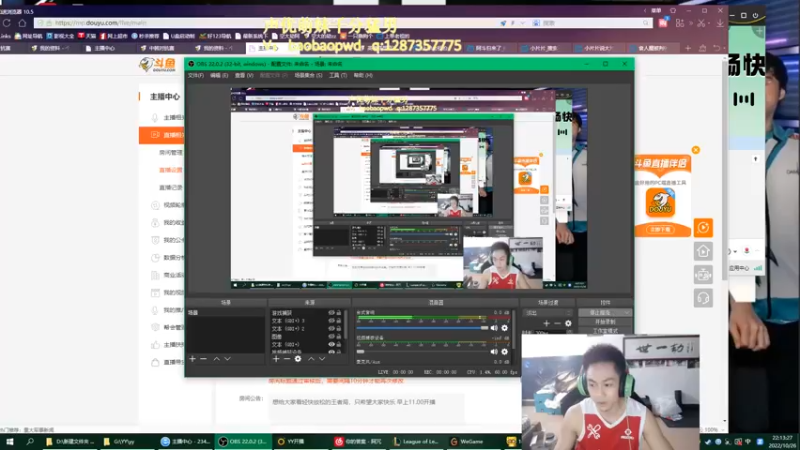Toggle visibility eye for 游戏捕获 source
The image size is (800, 450).
click(331, 313)
